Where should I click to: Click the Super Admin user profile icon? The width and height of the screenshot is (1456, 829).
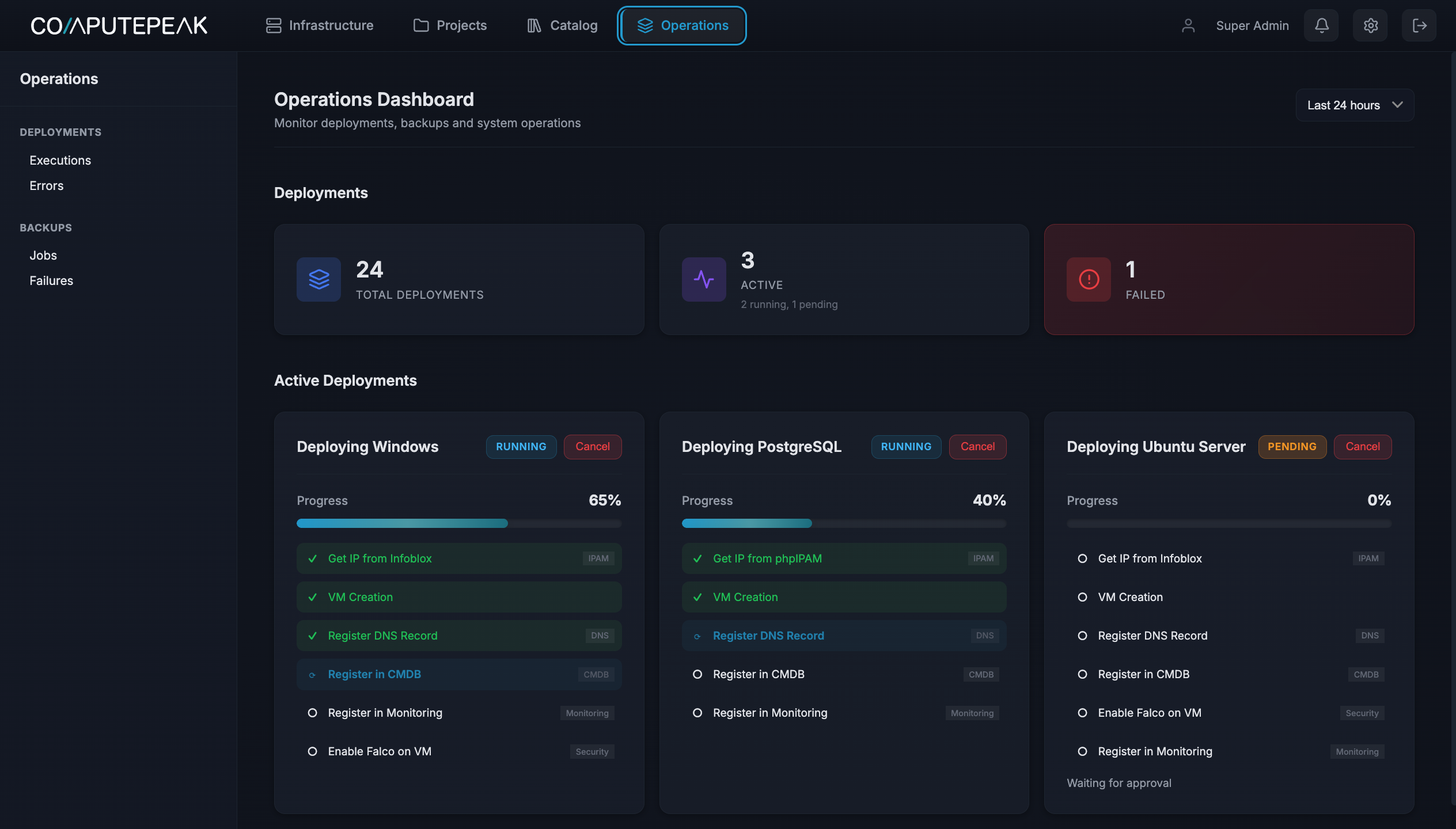(1188, 25)
